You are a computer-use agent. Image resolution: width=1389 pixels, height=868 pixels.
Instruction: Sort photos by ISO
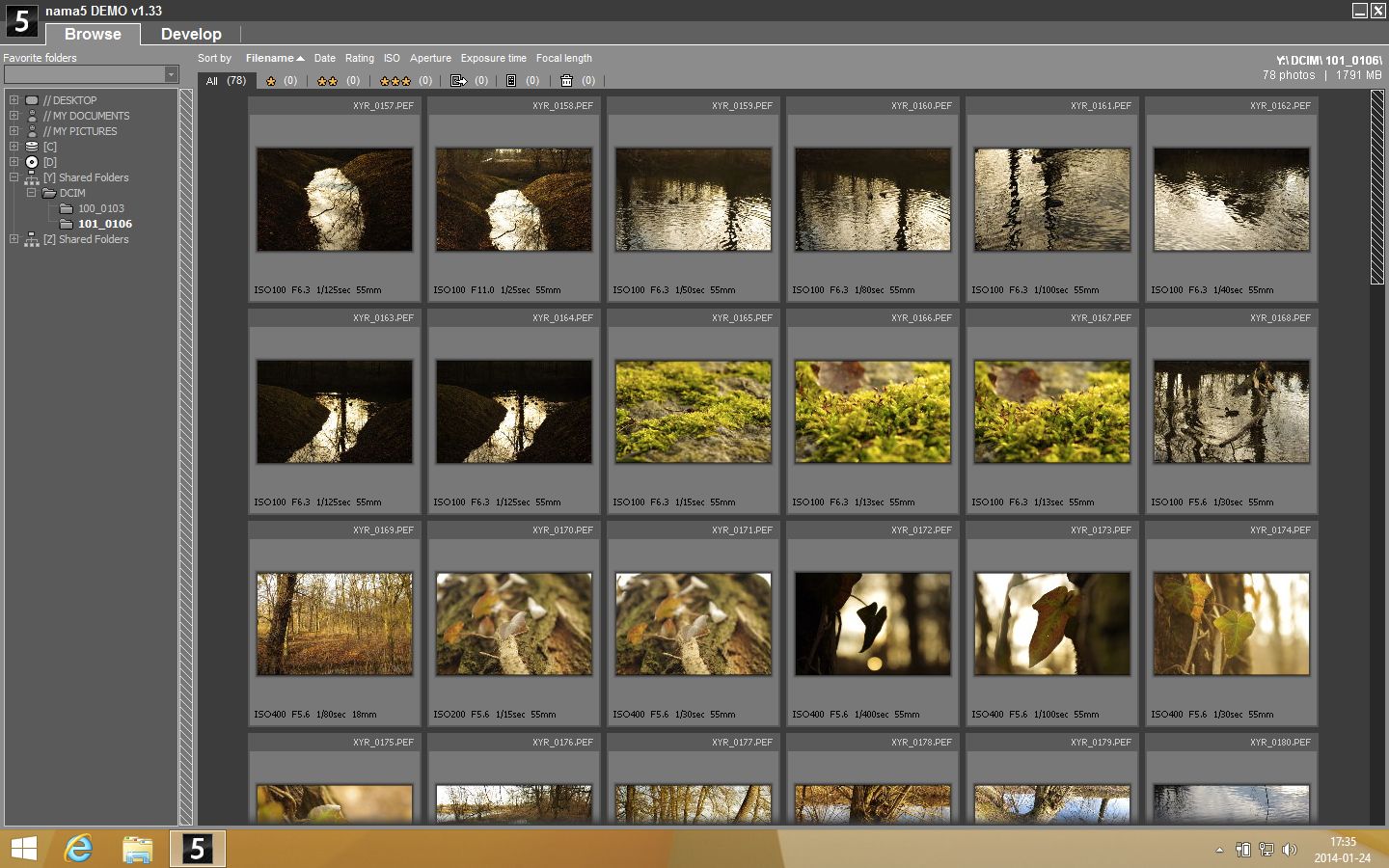pyautogui.click(x=392, y=58)
